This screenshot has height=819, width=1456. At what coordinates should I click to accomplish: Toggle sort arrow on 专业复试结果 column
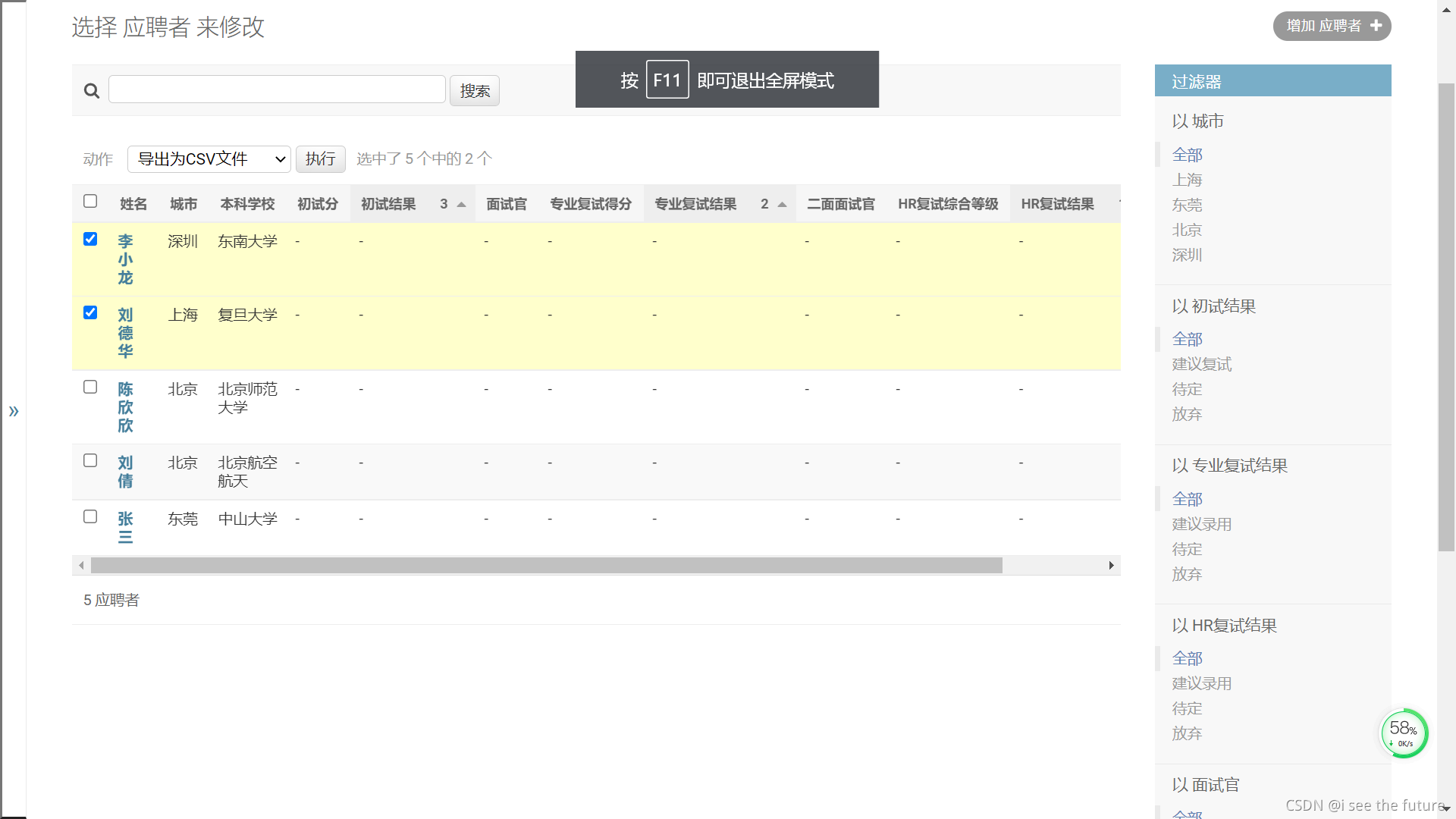782,205
